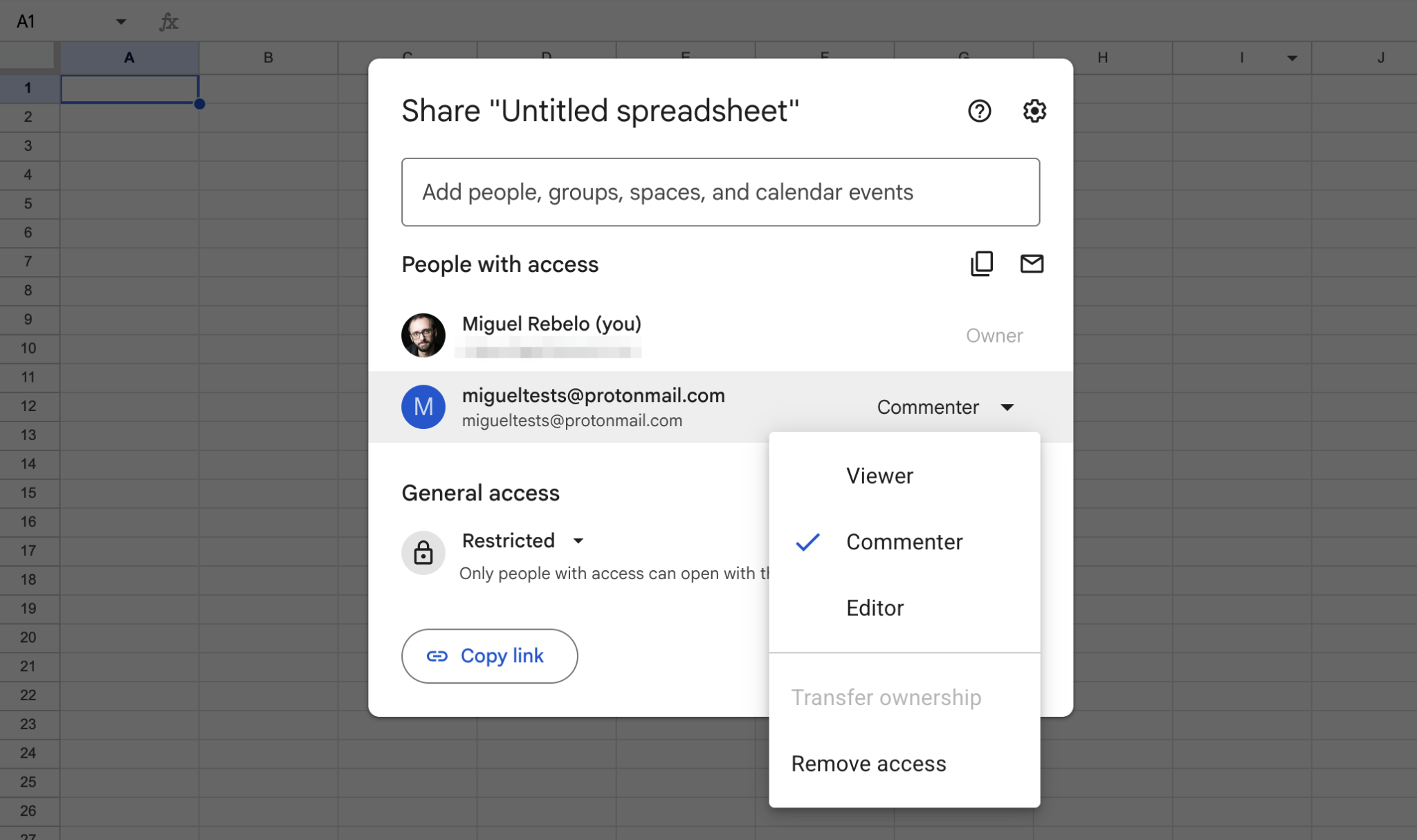
Task: Click the select-all corner box
Action: pyautogui.click(x=28, y=55)
